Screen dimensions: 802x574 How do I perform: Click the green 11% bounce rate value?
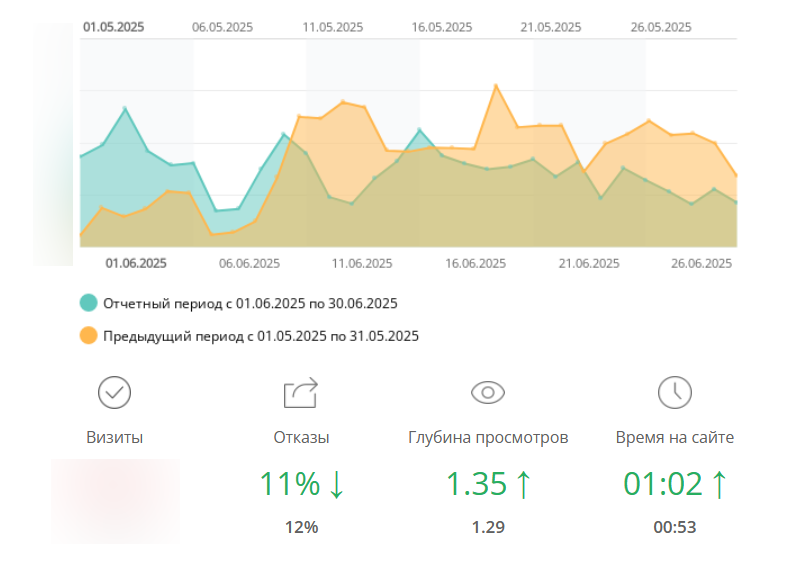pyautogui.click(x=290, y=484)
